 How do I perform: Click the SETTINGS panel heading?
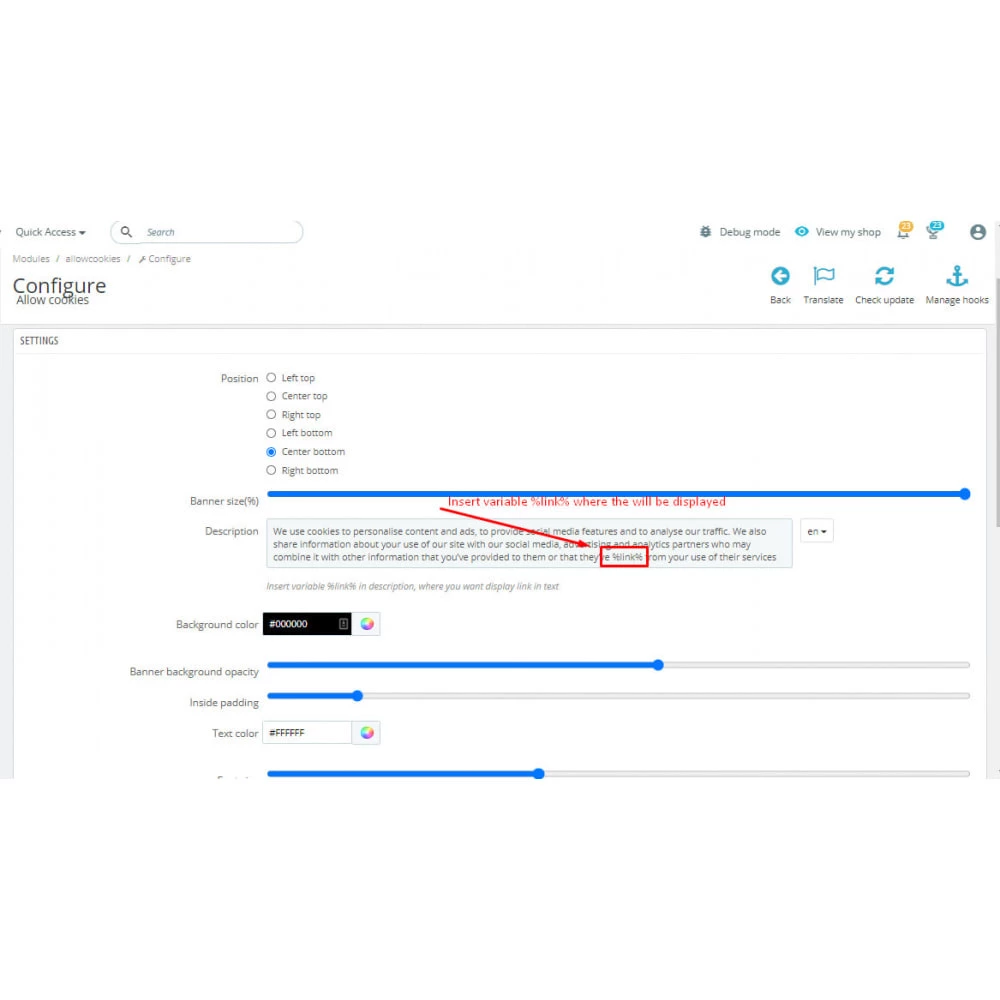(x=39, y=341)
